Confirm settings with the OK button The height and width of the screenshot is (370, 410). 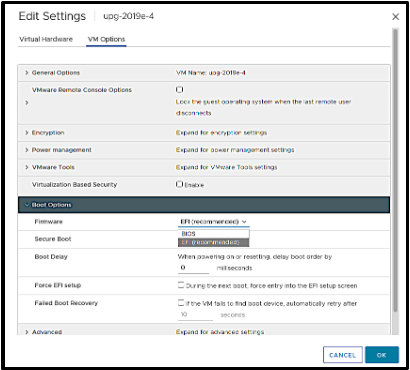tap(382, 355)
